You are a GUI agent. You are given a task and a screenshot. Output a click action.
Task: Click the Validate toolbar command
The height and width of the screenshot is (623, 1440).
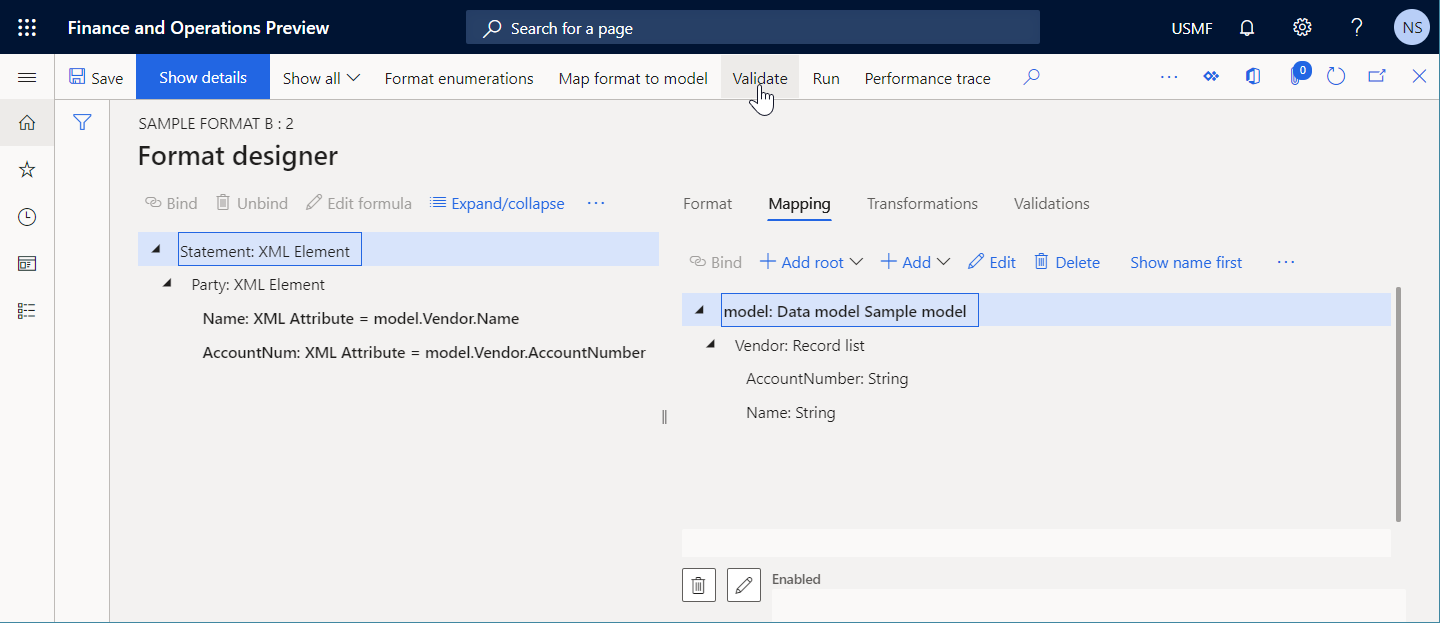click(x=759, y=77)
